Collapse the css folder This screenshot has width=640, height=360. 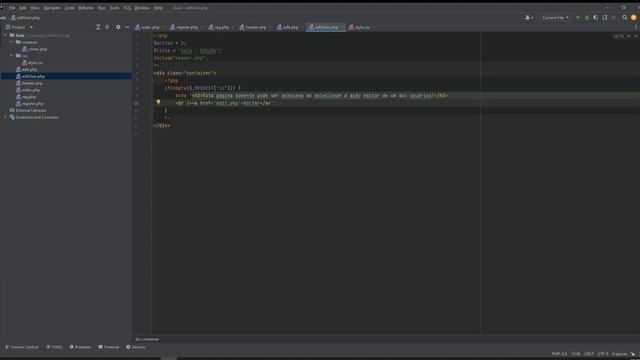click(x=11, y=56)
